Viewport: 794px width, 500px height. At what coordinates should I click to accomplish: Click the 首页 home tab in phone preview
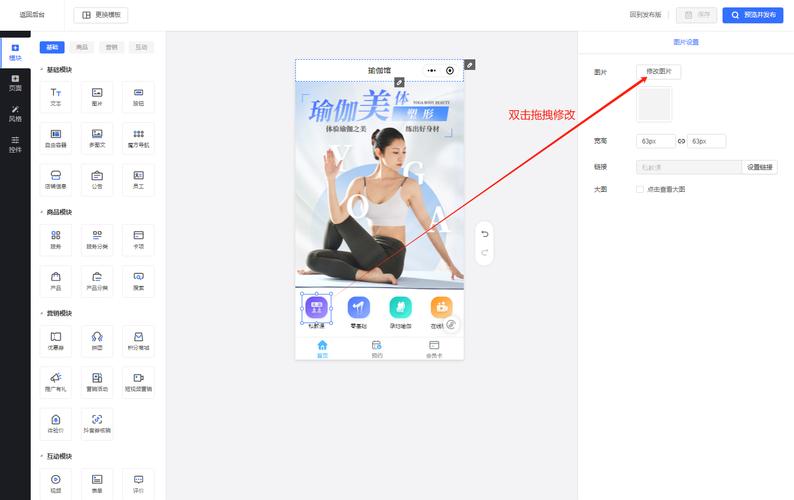322,349
